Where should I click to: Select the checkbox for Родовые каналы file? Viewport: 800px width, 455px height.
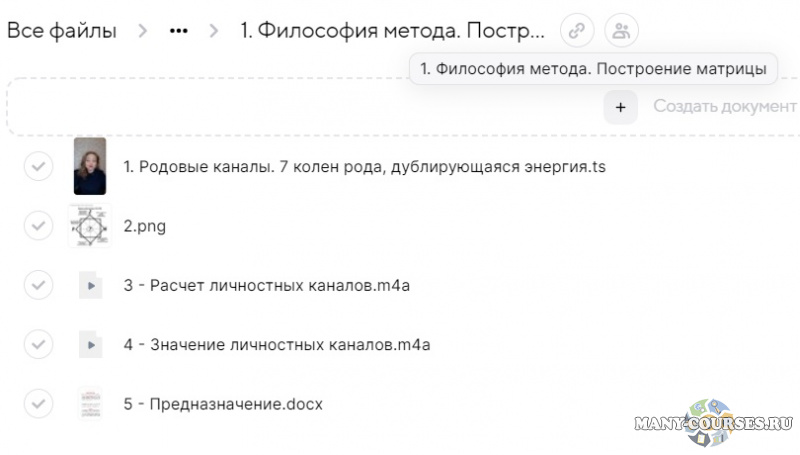(38, 167)
